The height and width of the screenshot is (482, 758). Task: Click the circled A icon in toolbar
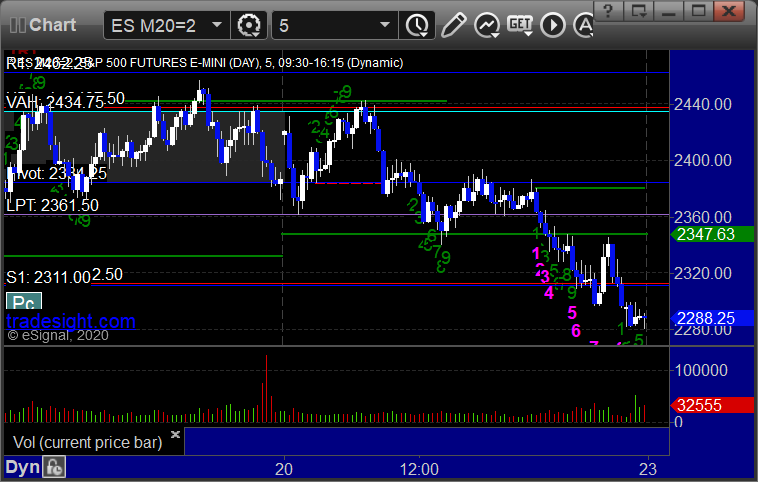pyautogui.click(x=583, y=25)
